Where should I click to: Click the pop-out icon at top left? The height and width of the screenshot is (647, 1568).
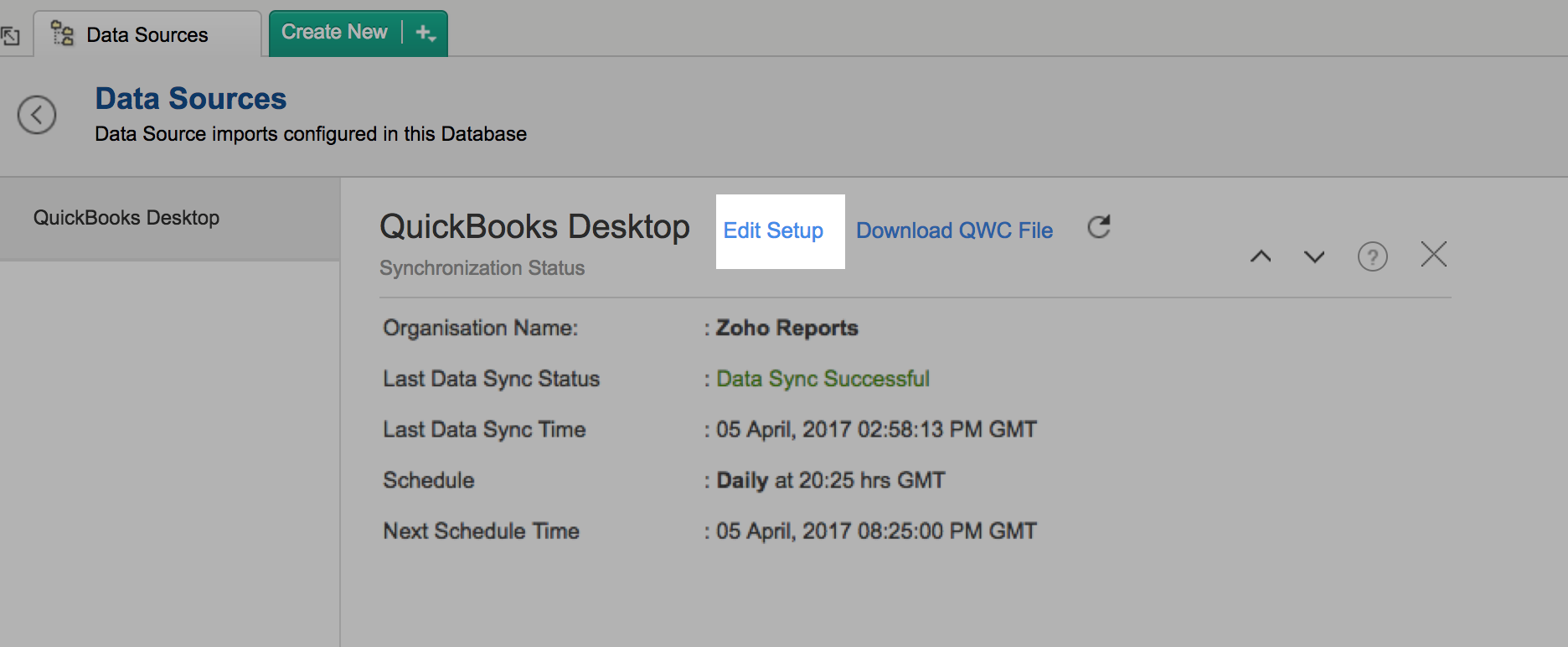(10, 36)
